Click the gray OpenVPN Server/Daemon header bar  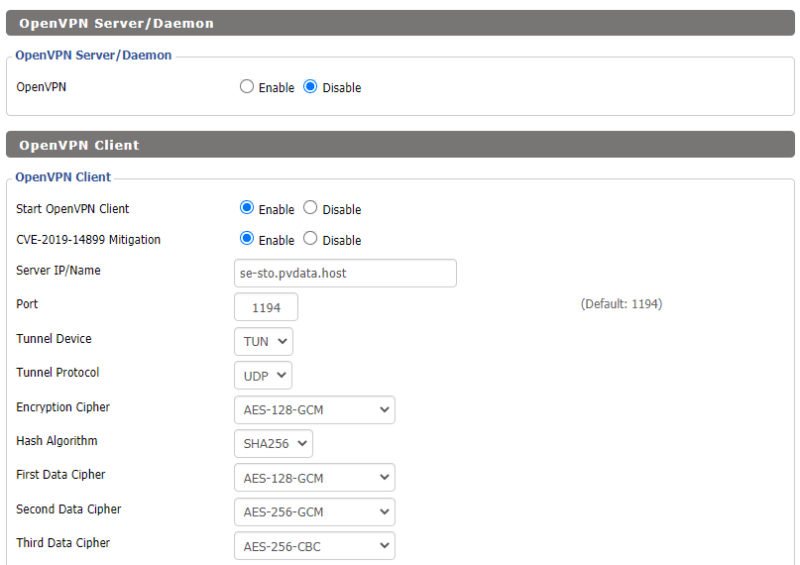[x=400, y=23]
